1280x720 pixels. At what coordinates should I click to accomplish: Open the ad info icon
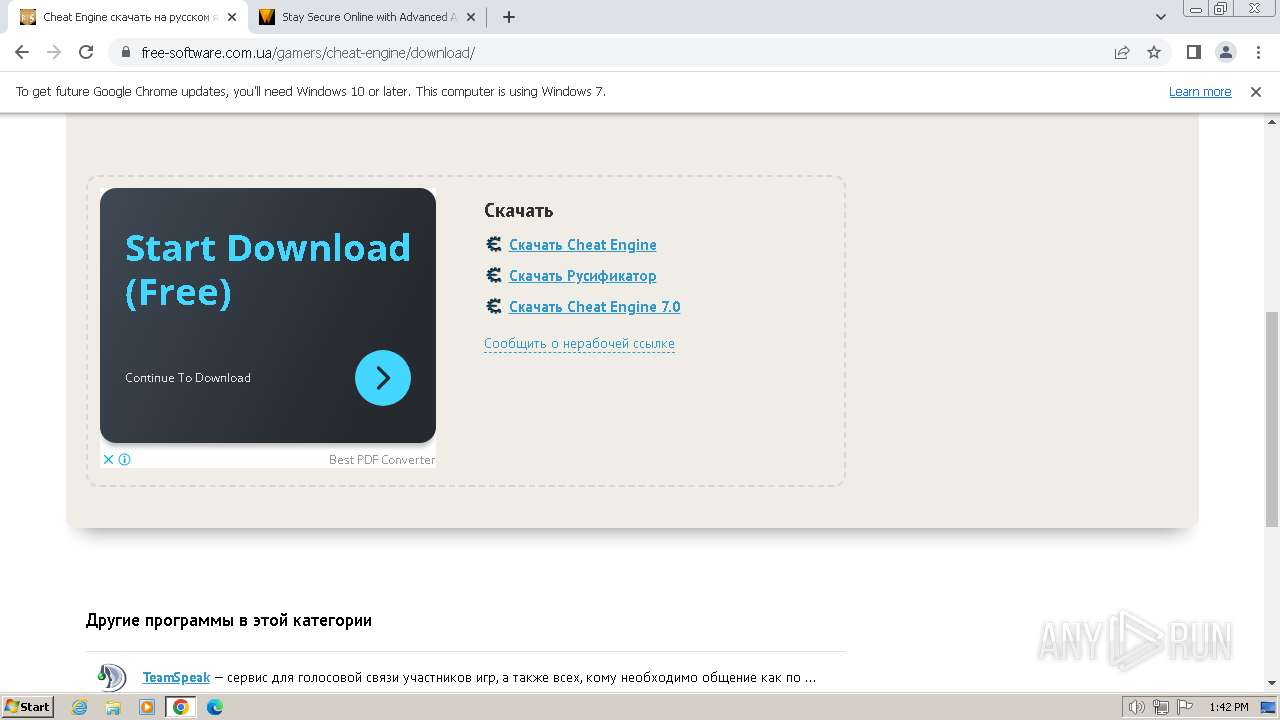(x=124, y=459)
